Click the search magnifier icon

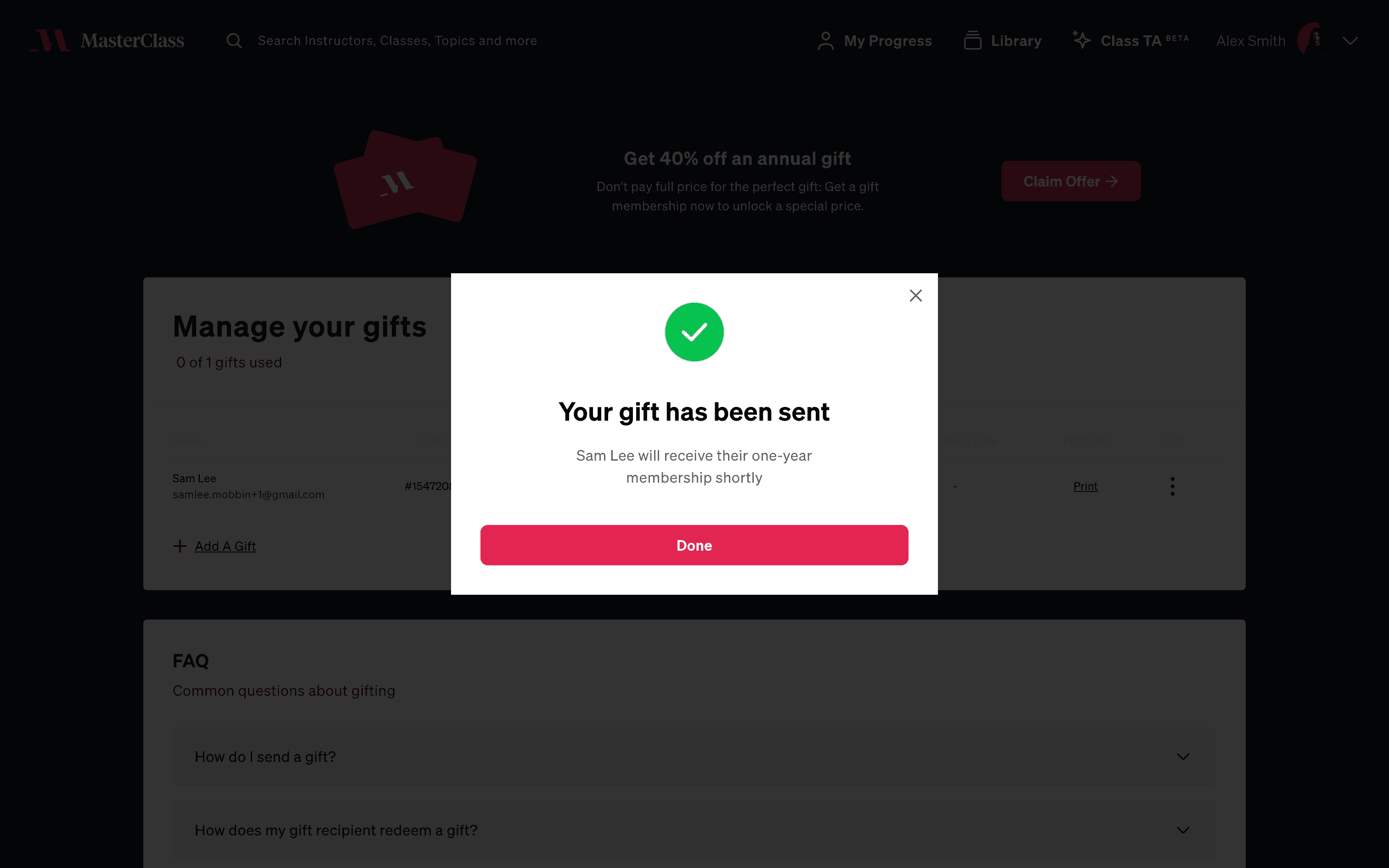(234, 41)
